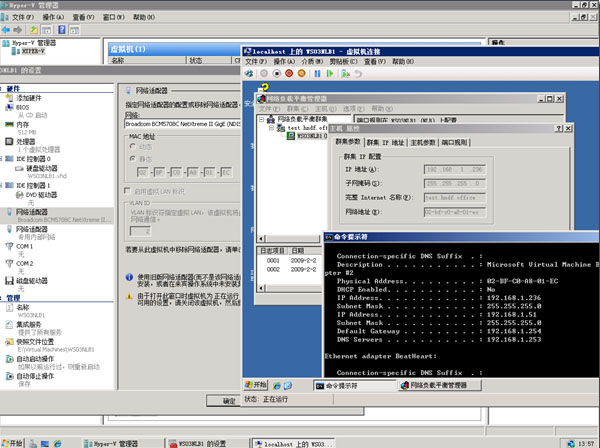This screenshot has height=448, width=600.
Task: Choose dynamic (动态) MAC address radio
Action: (x=133, y=146)
